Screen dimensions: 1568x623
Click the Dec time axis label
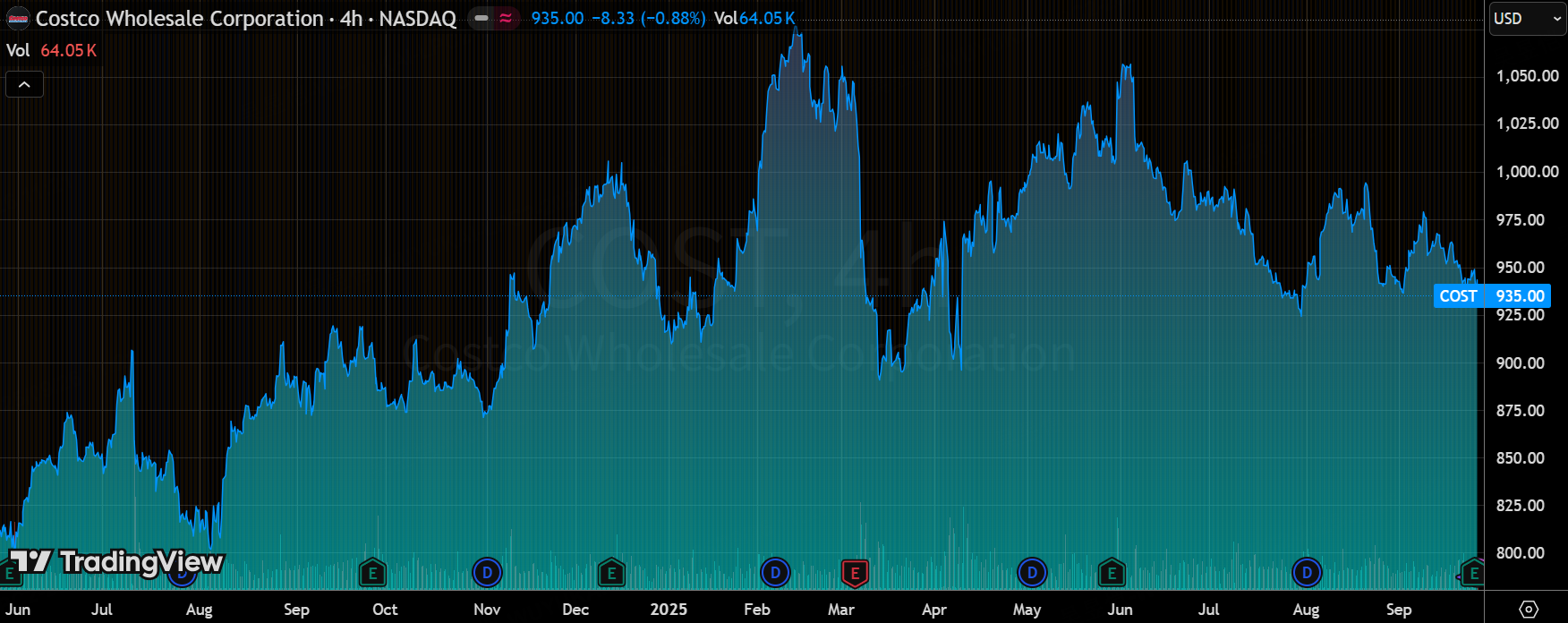click(x=575, y=610)
